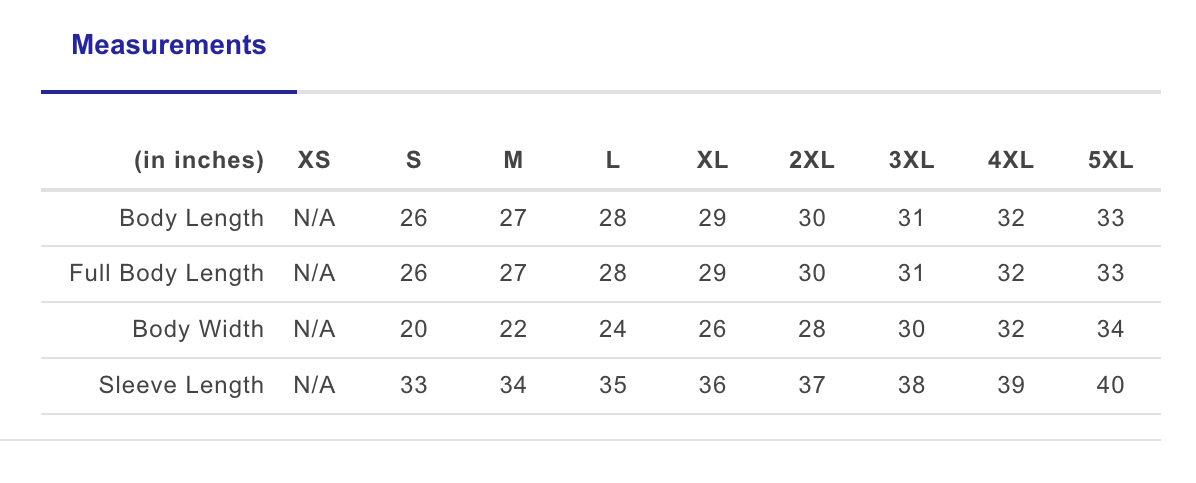Image resolution: width=1196 pixels, height=483 pixels.
Task: Click Body Width value for size S
Action: coord(413,330)
